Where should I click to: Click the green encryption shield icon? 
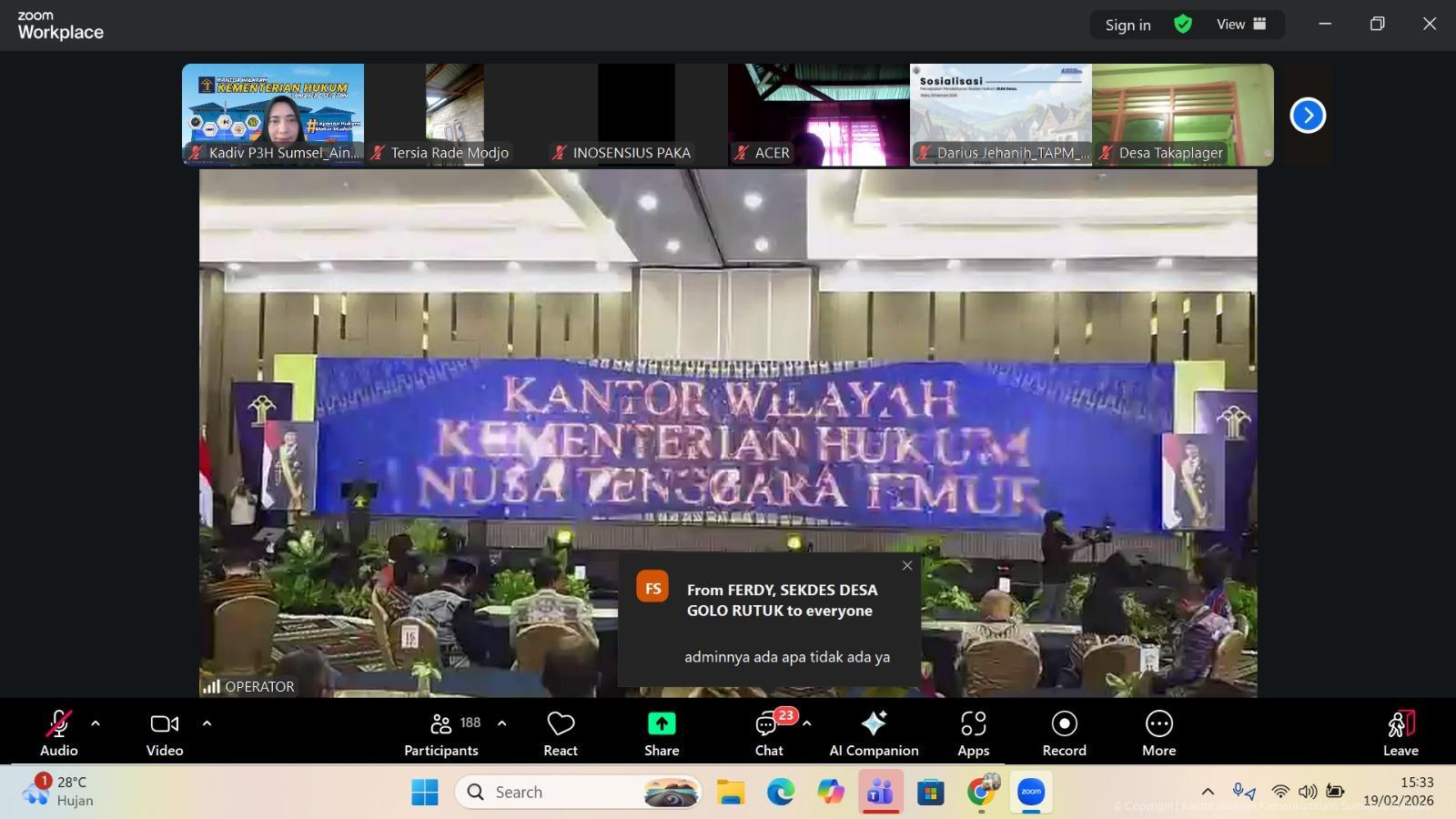1183,25
